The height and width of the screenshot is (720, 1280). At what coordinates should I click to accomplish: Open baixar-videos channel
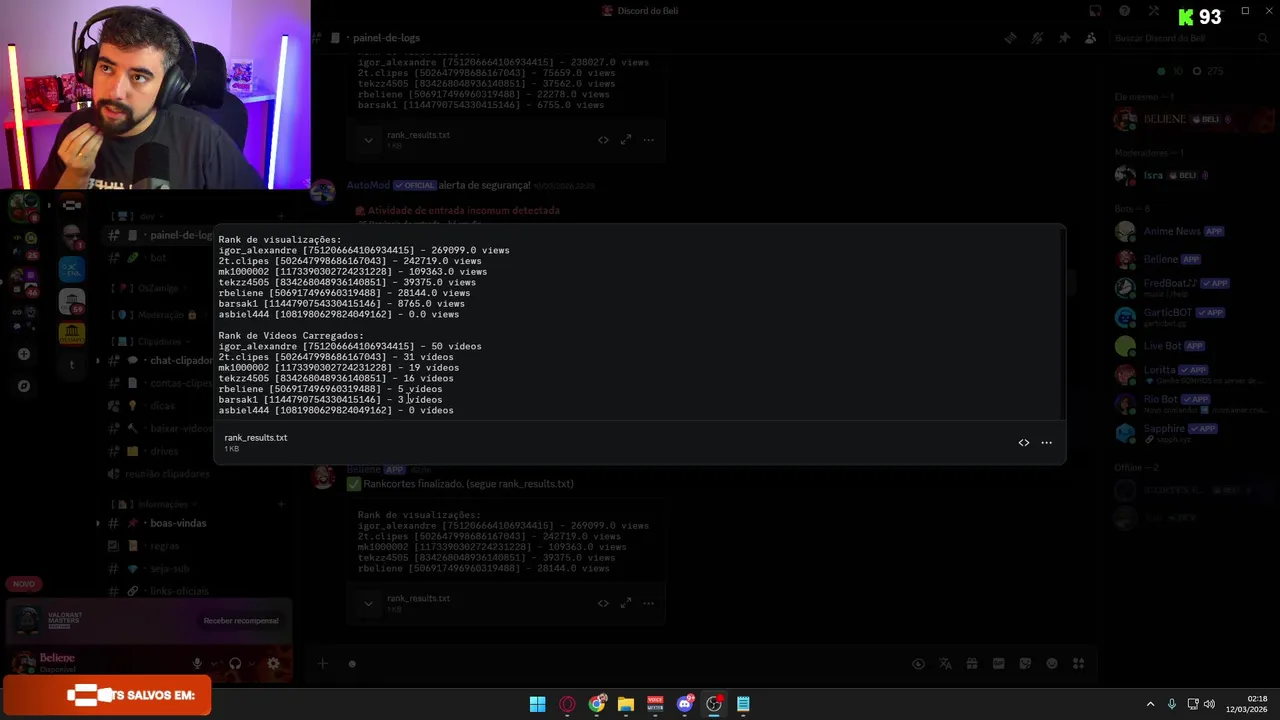pyautogui.click(x=160, y=428)
